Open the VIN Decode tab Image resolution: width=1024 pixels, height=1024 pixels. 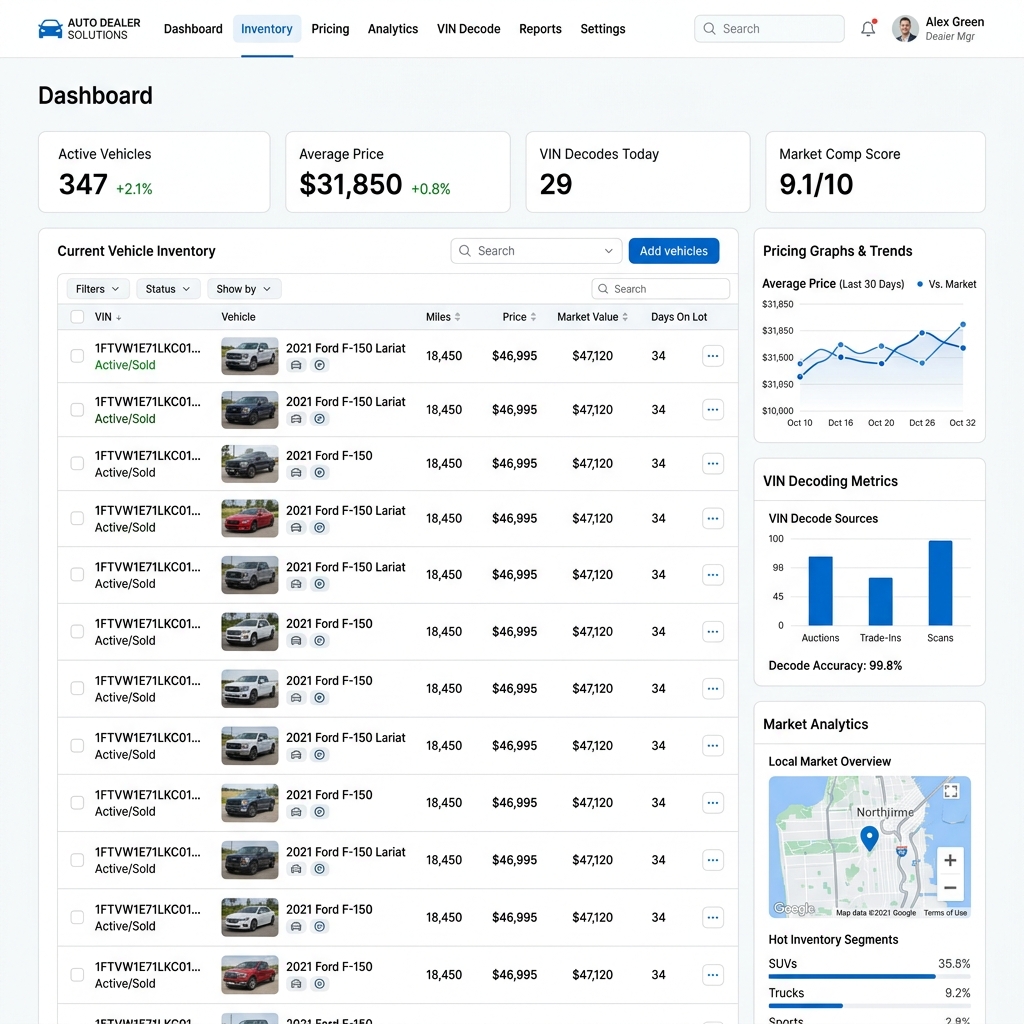pos(468,29)
